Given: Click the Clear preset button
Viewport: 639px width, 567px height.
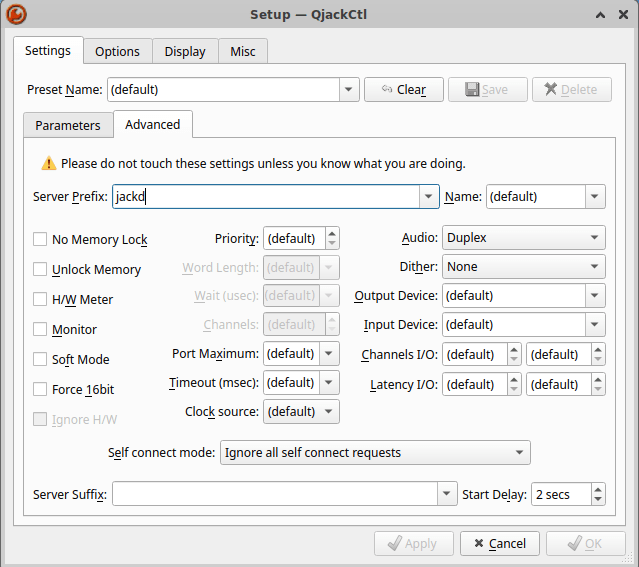Looking at the screenshot, I should [x=403, y=89].
